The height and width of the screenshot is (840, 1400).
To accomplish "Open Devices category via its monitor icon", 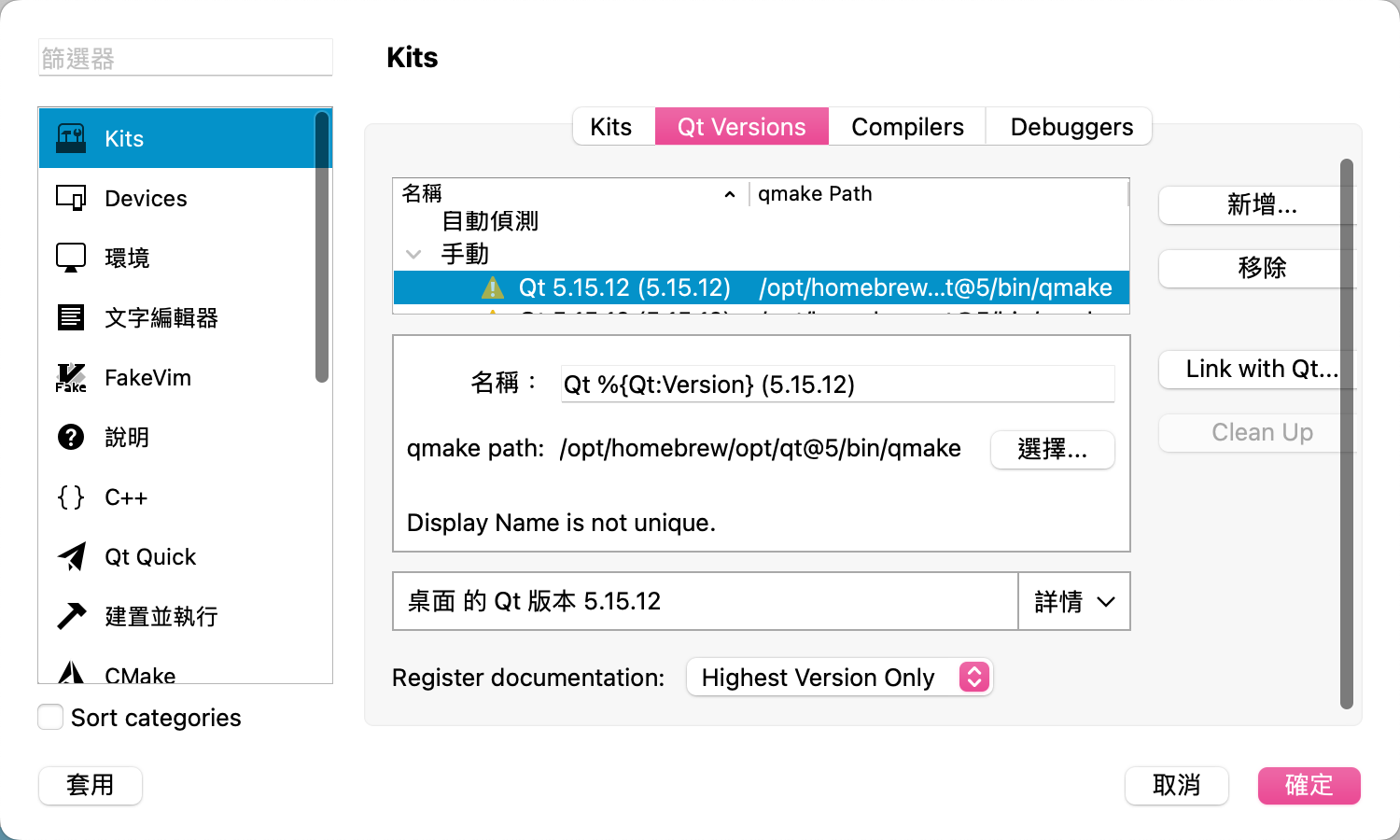I will click(71, 198).
